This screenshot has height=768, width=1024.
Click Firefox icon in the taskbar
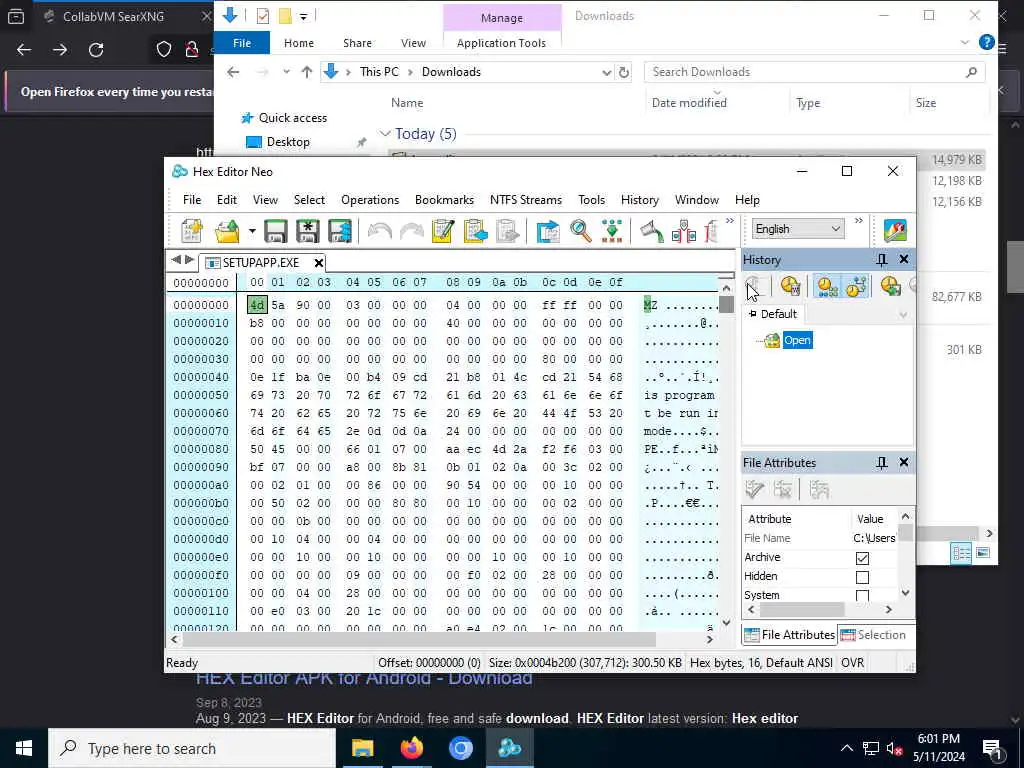411,748
